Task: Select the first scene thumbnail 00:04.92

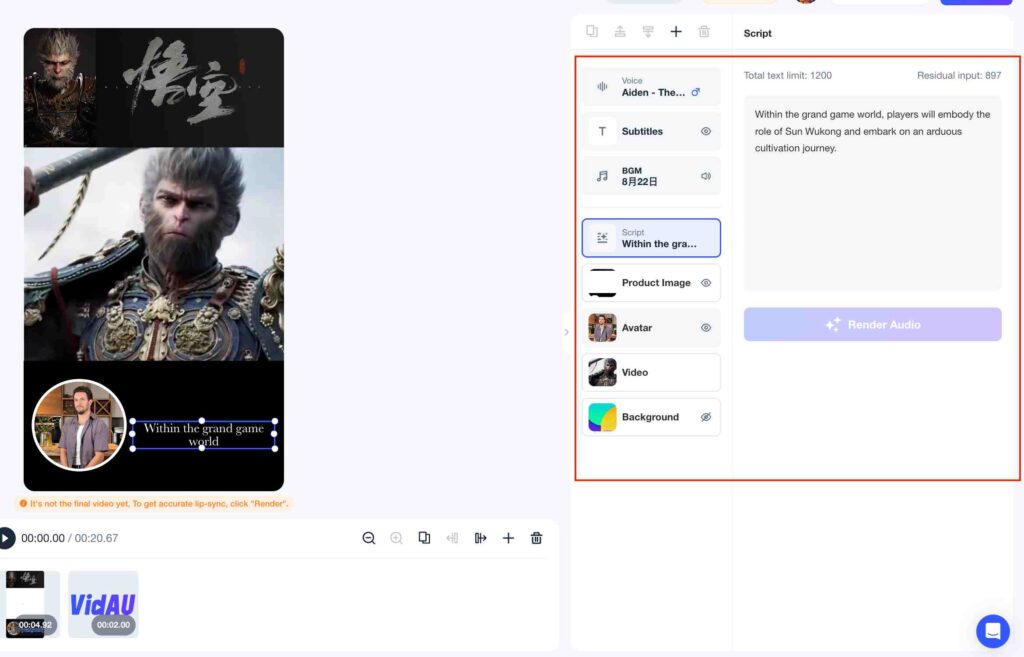Action: click(x=30, y=604)
